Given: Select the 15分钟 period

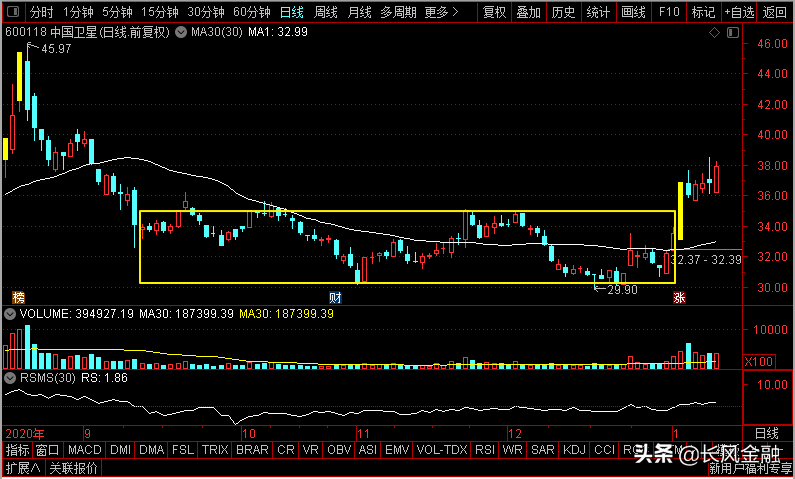Looking at the screenshot, I should tap(160, 12).
